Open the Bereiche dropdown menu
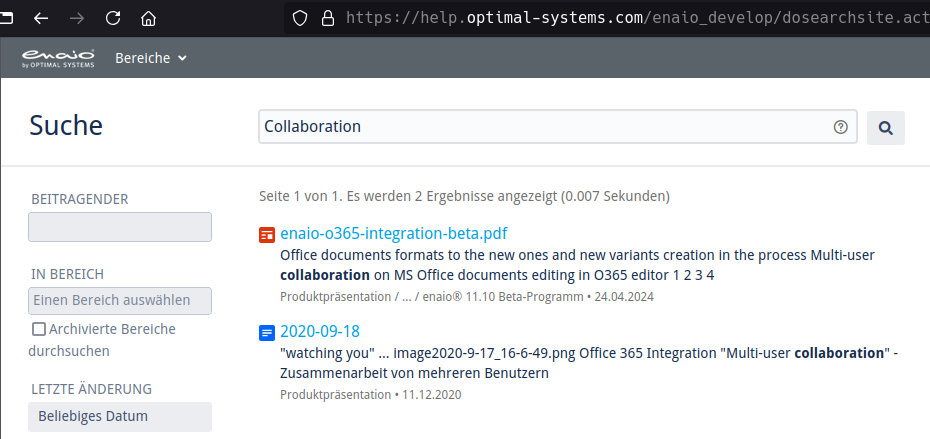The width and height of the screenshot is (930, 439). 151,58
